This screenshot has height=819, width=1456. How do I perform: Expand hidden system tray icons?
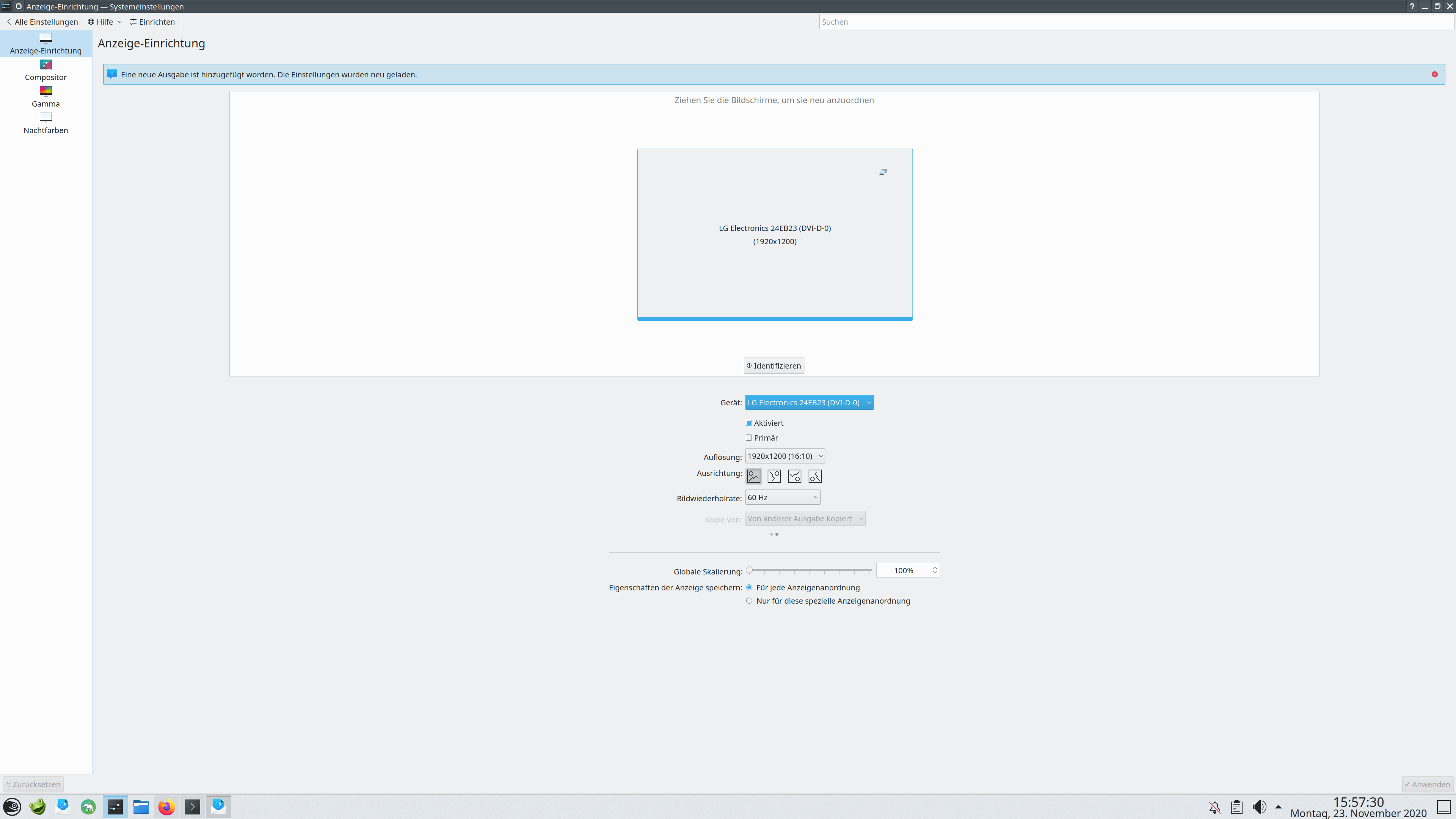[x=1279, y=807]
